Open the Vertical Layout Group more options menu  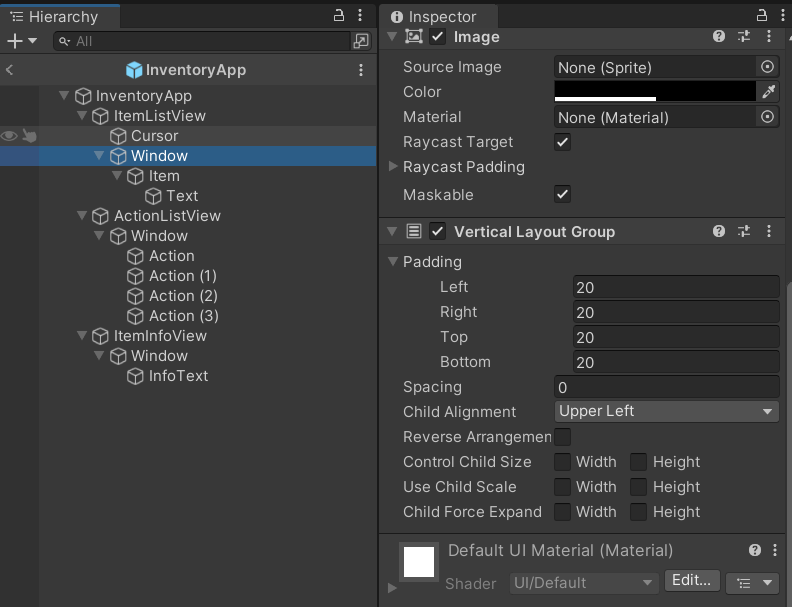coord(768,231)
